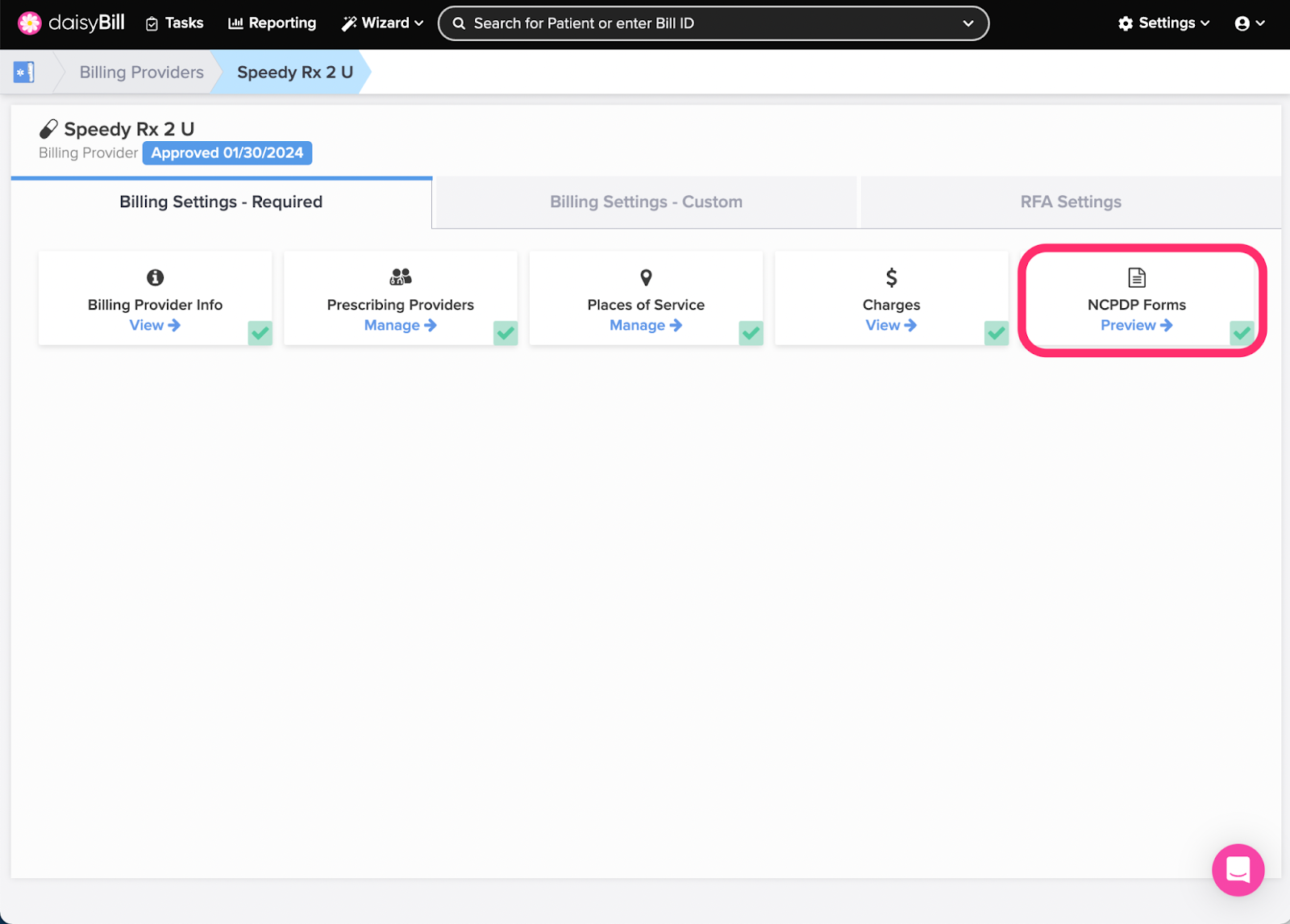Screen dimensions: 1290x924
Task: Click the daisyBill flower logo
Action: (x=29, y=23)
